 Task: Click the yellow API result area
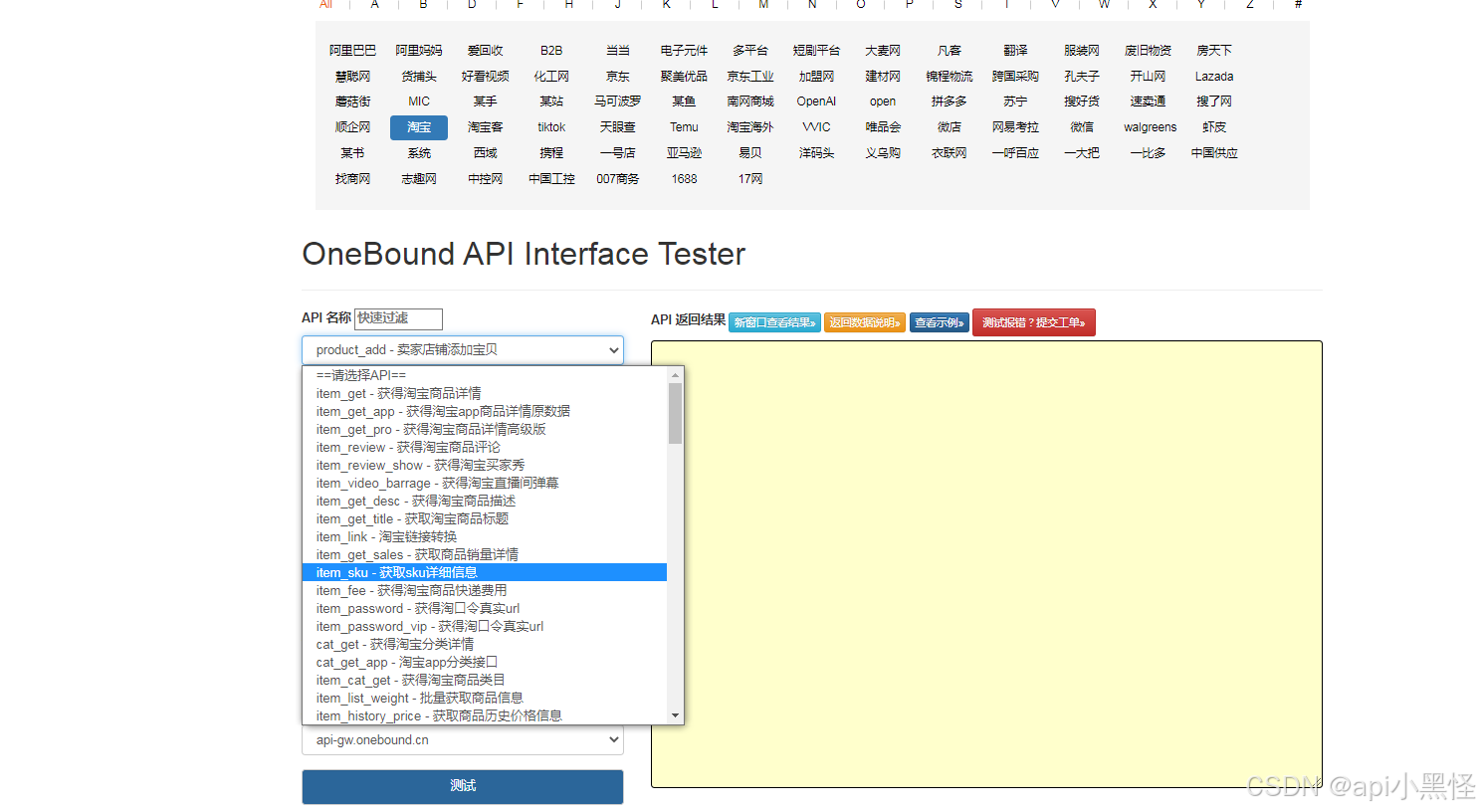click(x=986, y=564)
